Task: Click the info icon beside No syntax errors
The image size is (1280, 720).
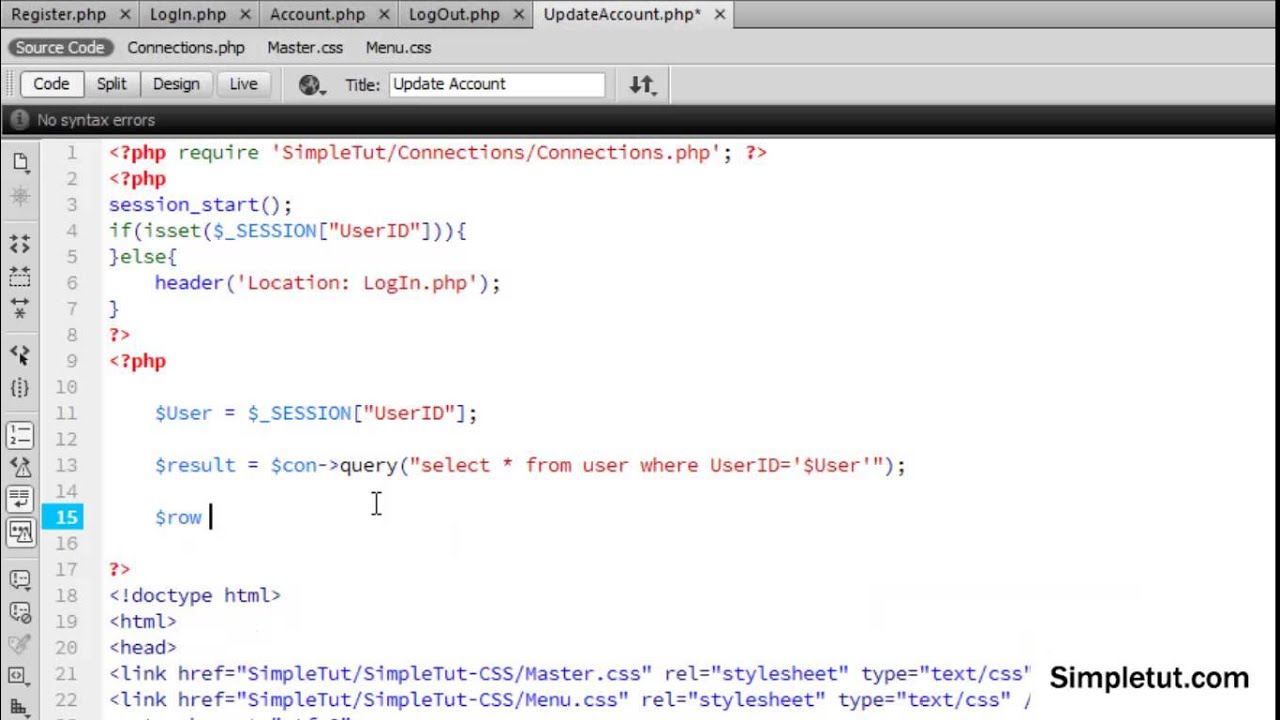Action: click(x=19, y=120)
